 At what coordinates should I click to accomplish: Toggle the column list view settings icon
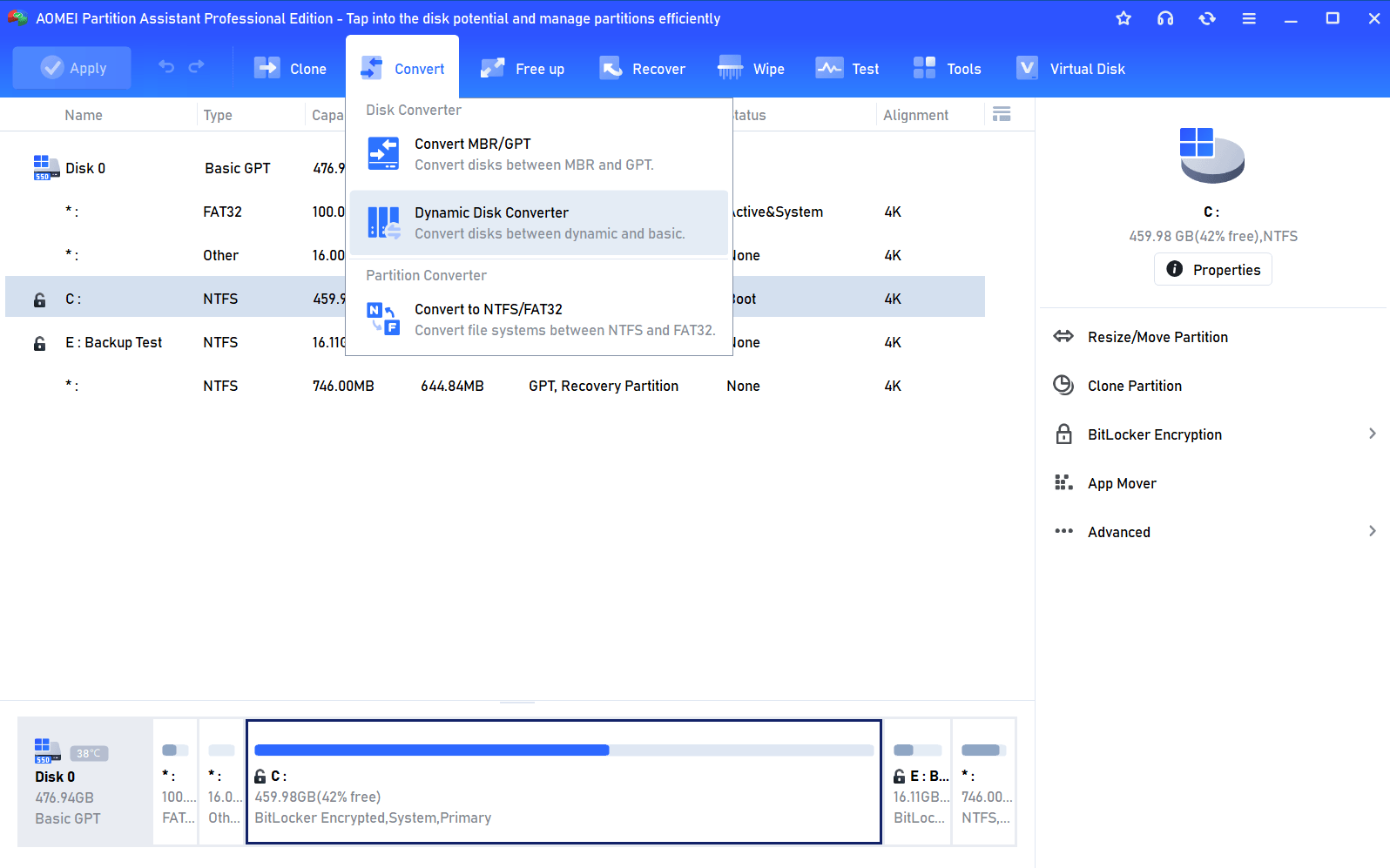pyautogui.click(x=1002, y=114)
